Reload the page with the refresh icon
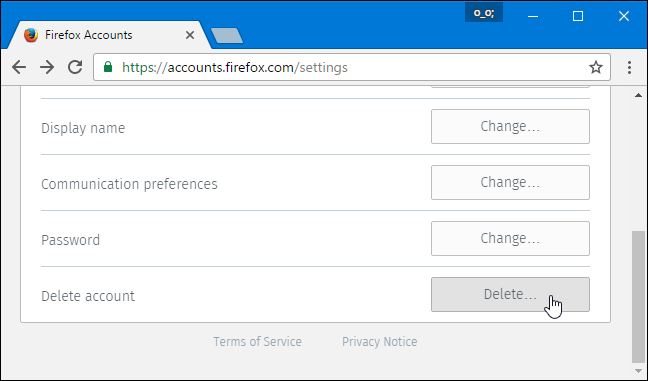This screenshot has height=381, width=648. (75, 67)
